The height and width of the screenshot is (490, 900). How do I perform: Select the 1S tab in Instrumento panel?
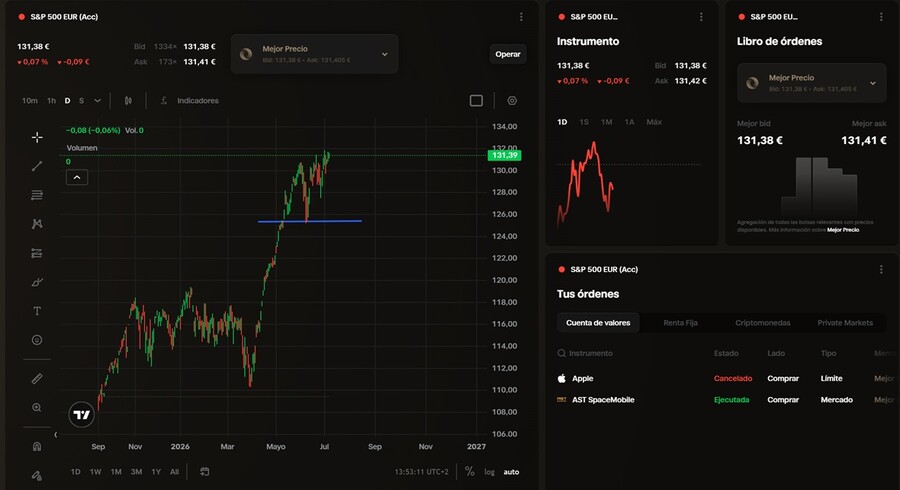pyautogui.click(x=584, y=122)
